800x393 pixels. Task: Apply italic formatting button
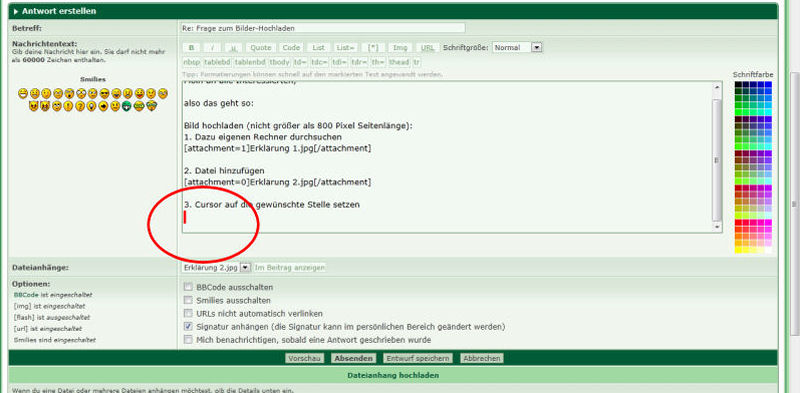click(x=212, y=47)
